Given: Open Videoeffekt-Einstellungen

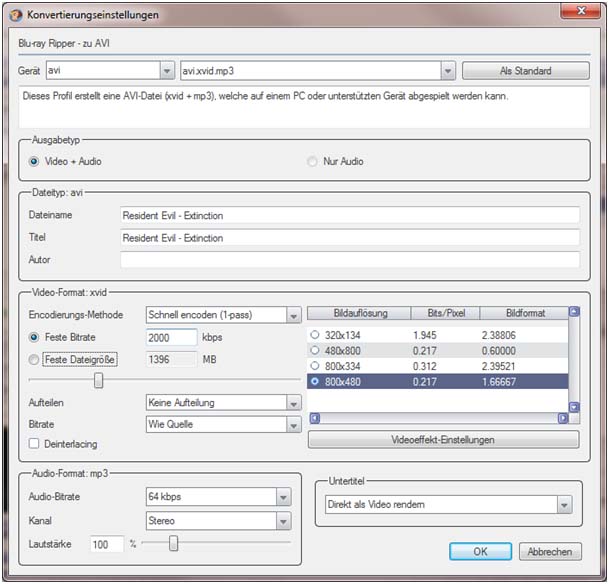Looking at the screenshot, I should [442, 440].
